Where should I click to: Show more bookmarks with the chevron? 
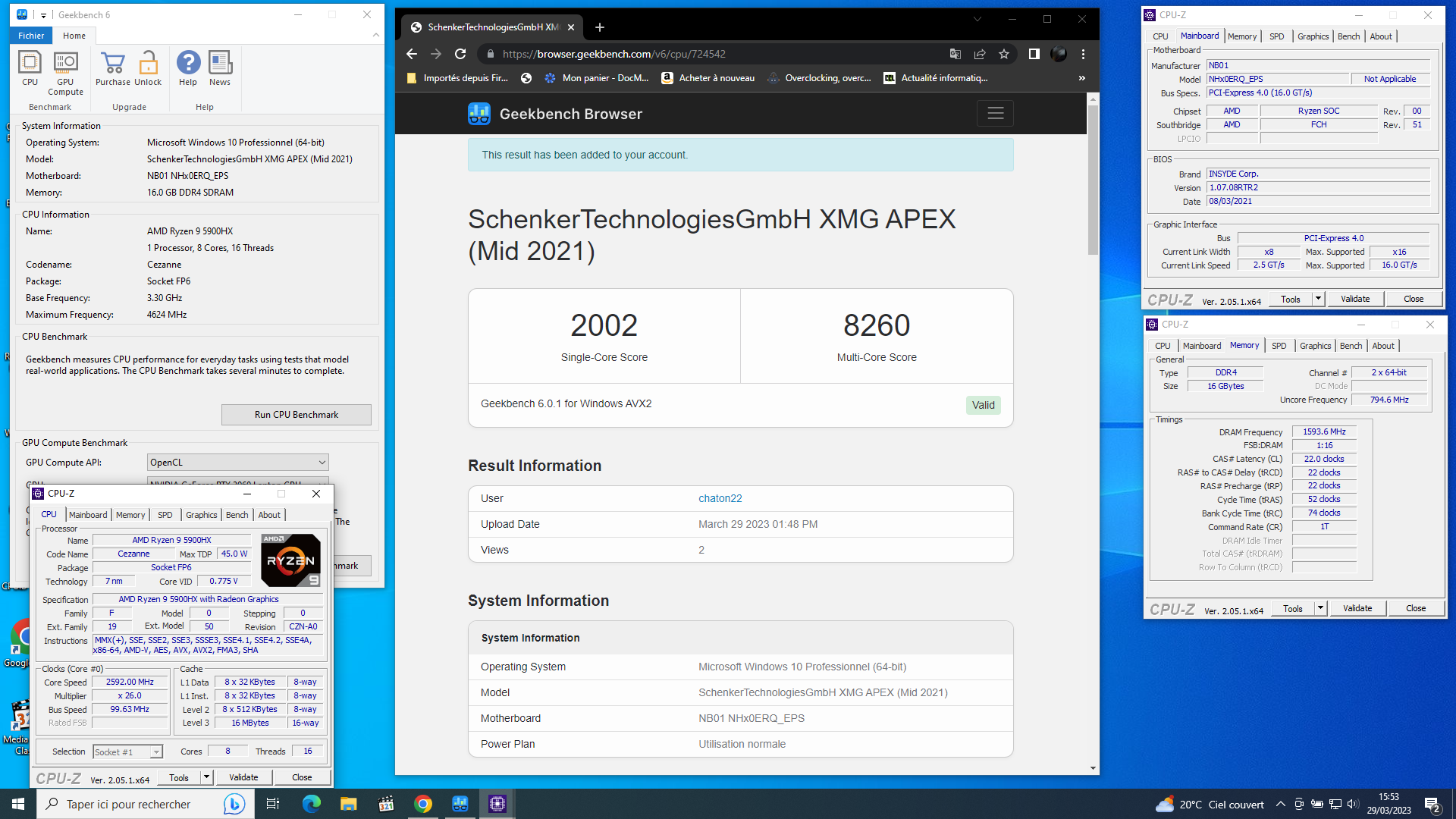[x=1081, y=78]
